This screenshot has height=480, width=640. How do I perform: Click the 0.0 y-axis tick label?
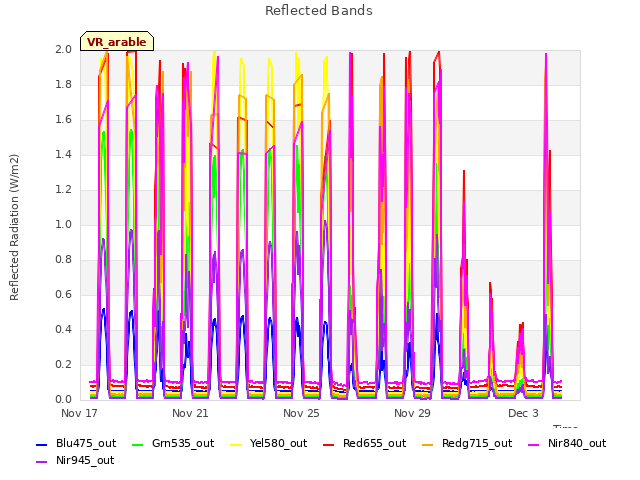pyautogui.click(x=63, y=400)
